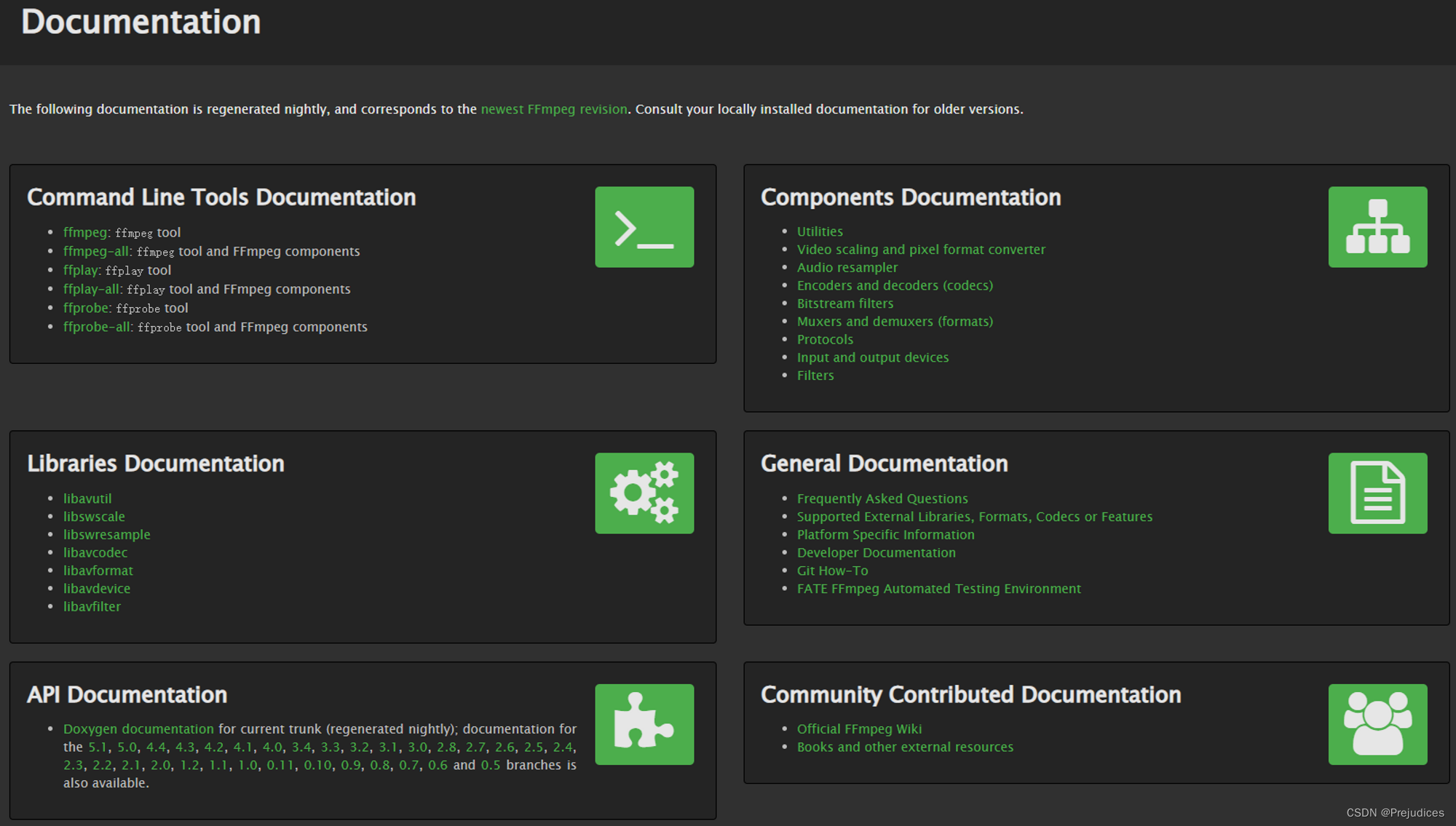This screenshot has width=1456, height=826.
Task: Open Encoders and decoders (codecs) link
Action: pos(895,285)
